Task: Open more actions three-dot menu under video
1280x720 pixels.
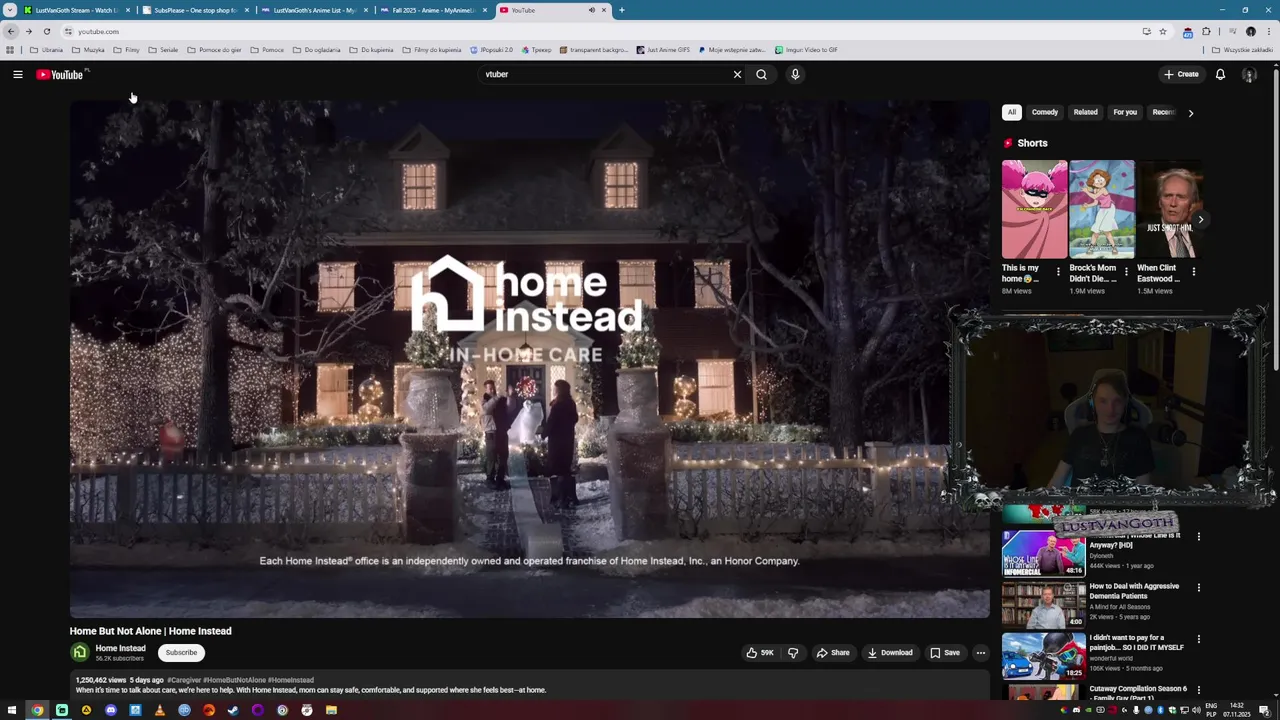Action: click(980, 652)
